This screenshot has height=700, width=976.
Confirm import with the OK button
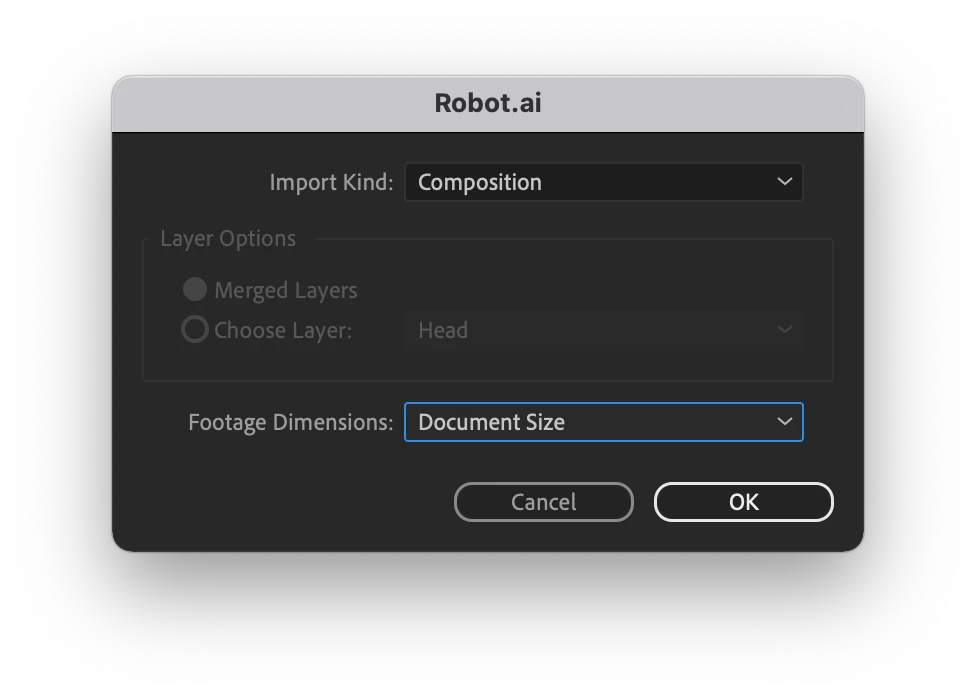click(x=743, y=502)
